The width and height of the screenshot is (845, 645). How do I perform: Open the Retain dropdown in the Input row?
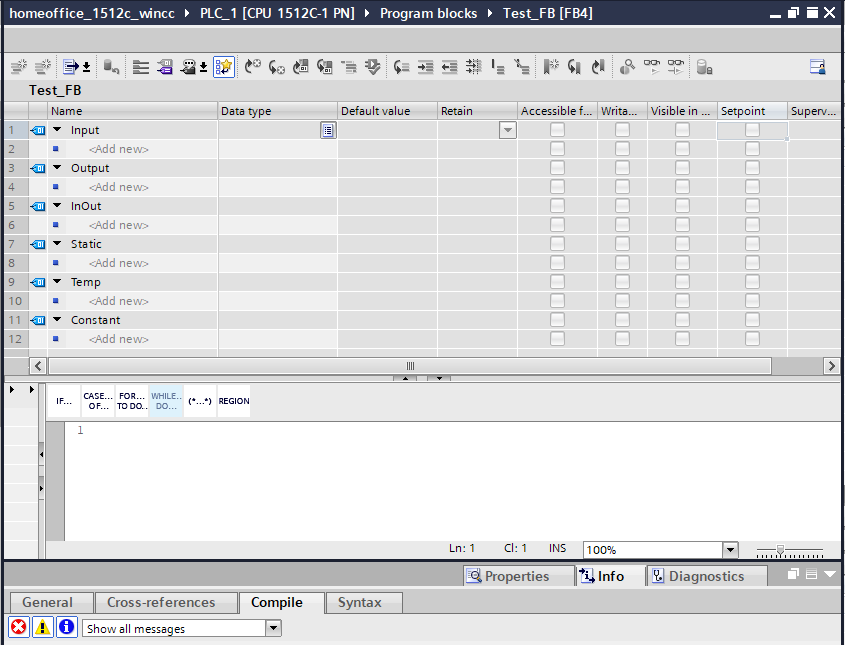[x=507, y=130]
